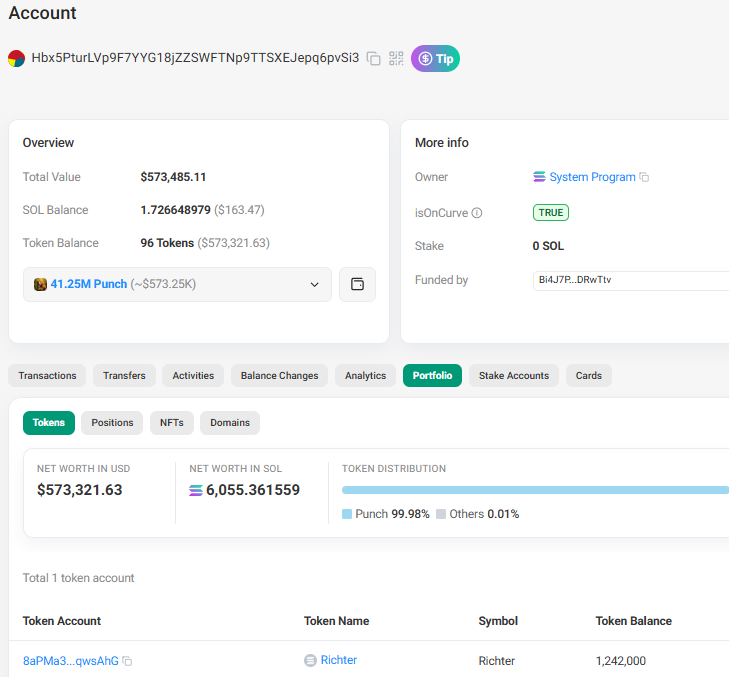Viewport: 729px width, 677px height.
Task: Click the Punch token thumbnail icon
Action: [40, 284]
